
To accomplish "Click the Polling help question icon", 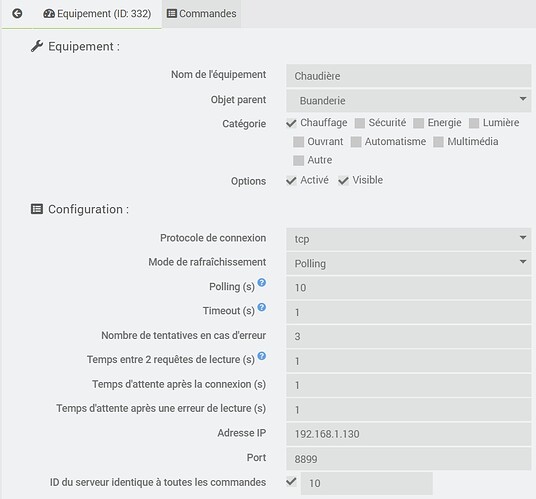I will click(262, 283).
